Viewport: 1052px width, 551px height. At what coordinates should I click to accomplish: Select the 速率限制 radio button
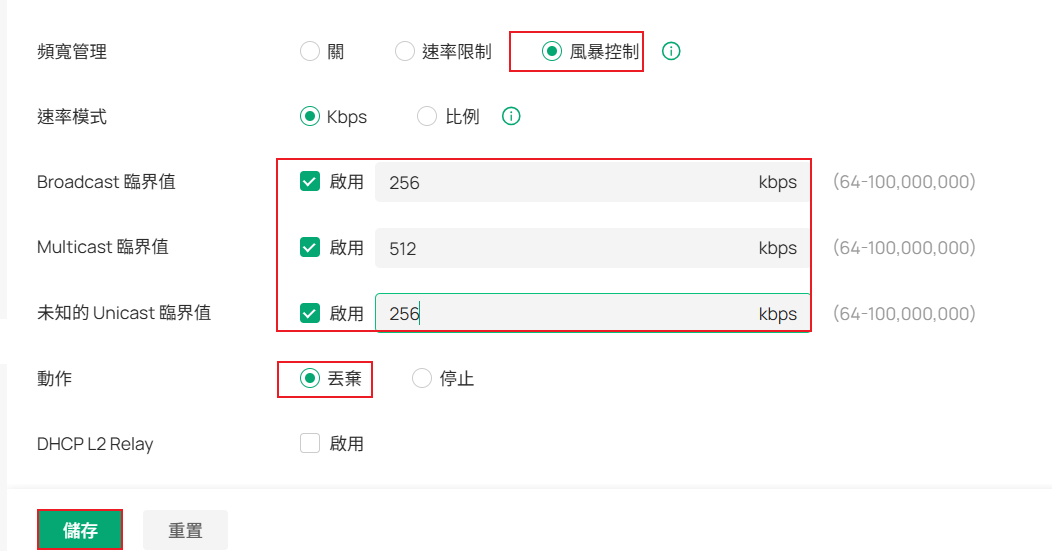pyautogui.click(x=405, y=51)
